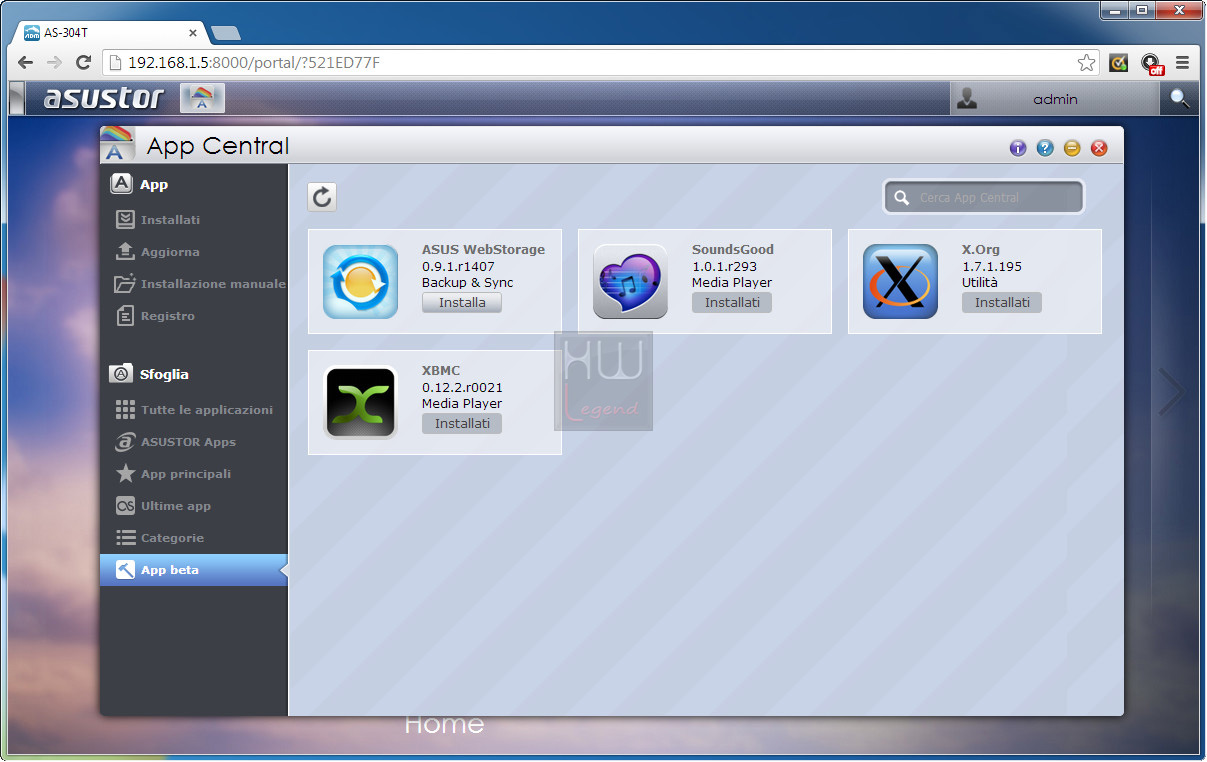Click version text 0.12.2.r0021
Screen dimensions: 1207x762
[x=462, y=387]
